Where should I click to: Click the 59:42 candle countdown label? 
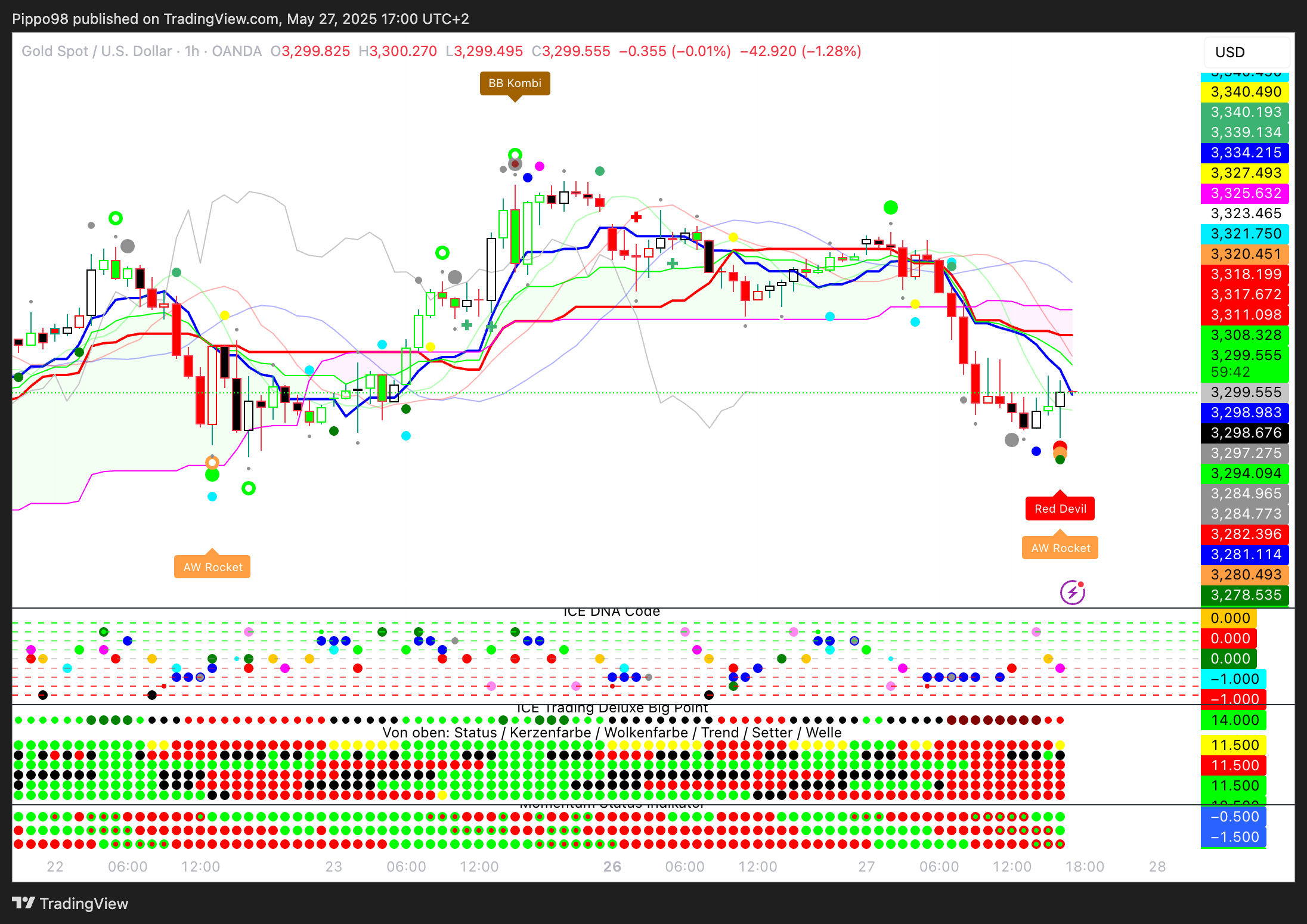1231,372
